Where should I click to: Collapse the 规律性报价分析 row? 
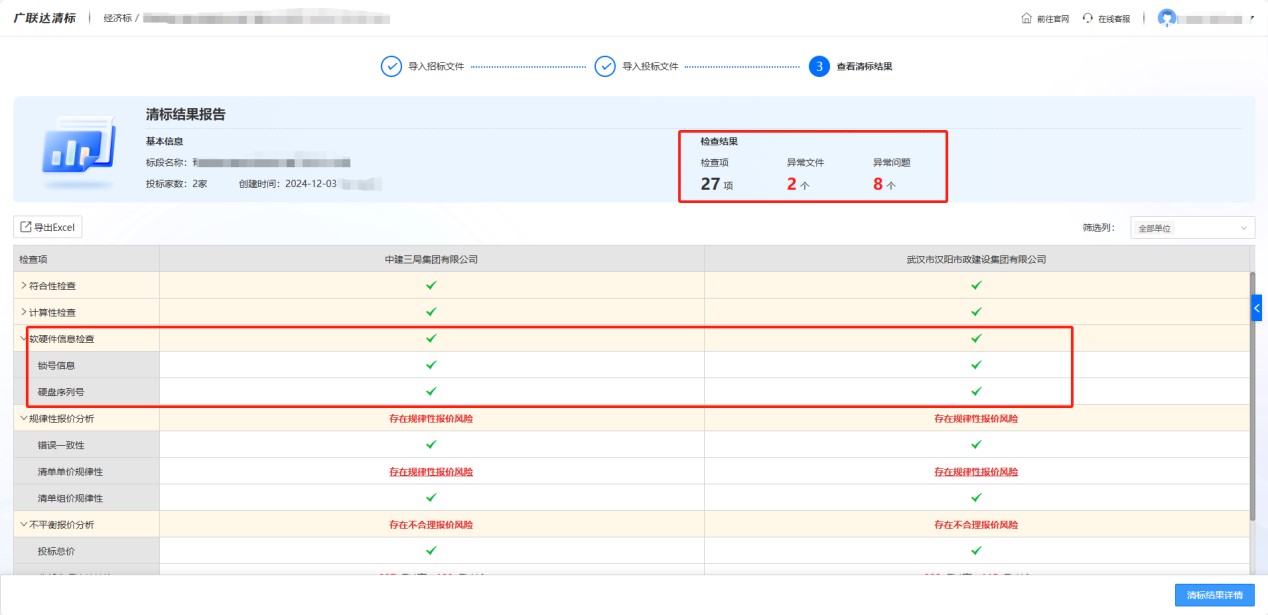click(24, 418)
